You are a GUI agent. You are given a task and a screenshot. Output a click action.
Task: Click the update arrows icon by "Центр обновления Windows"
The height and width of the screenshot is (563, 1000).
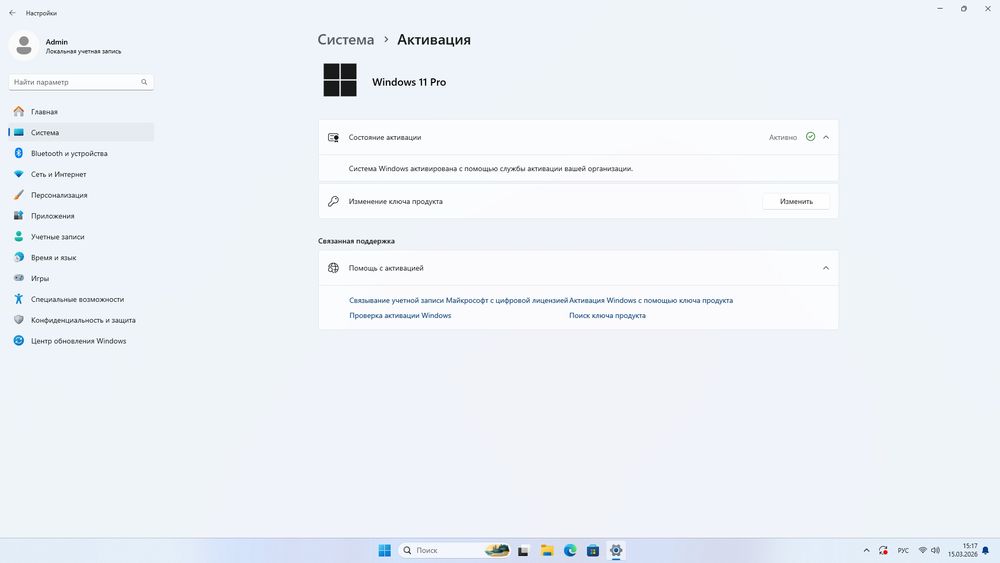coord(18,341)
